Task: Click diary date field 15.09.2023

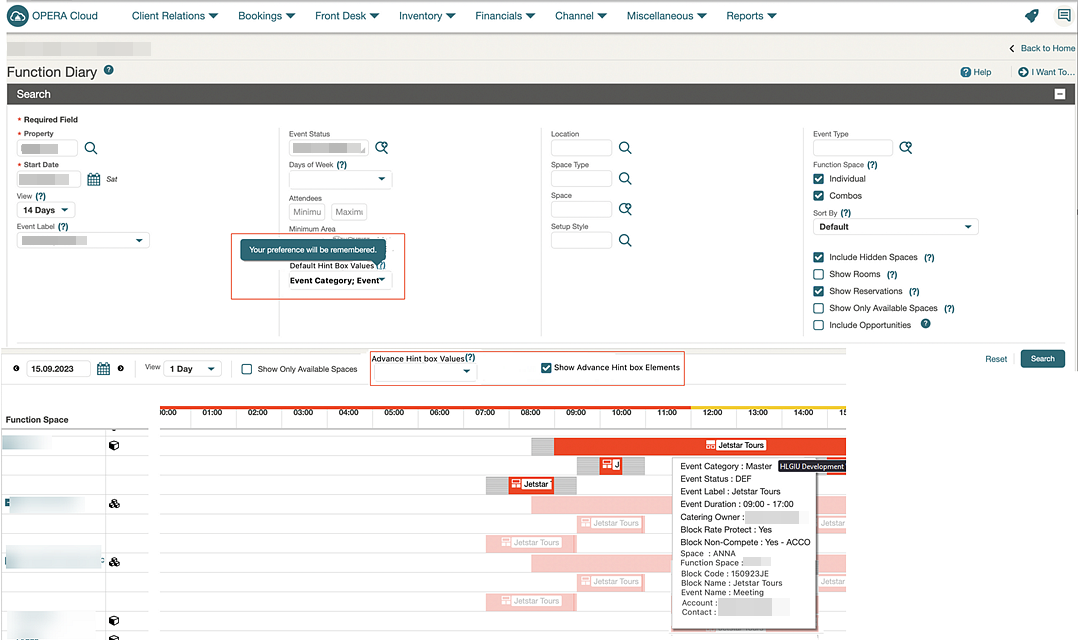Action: point(58,369)
